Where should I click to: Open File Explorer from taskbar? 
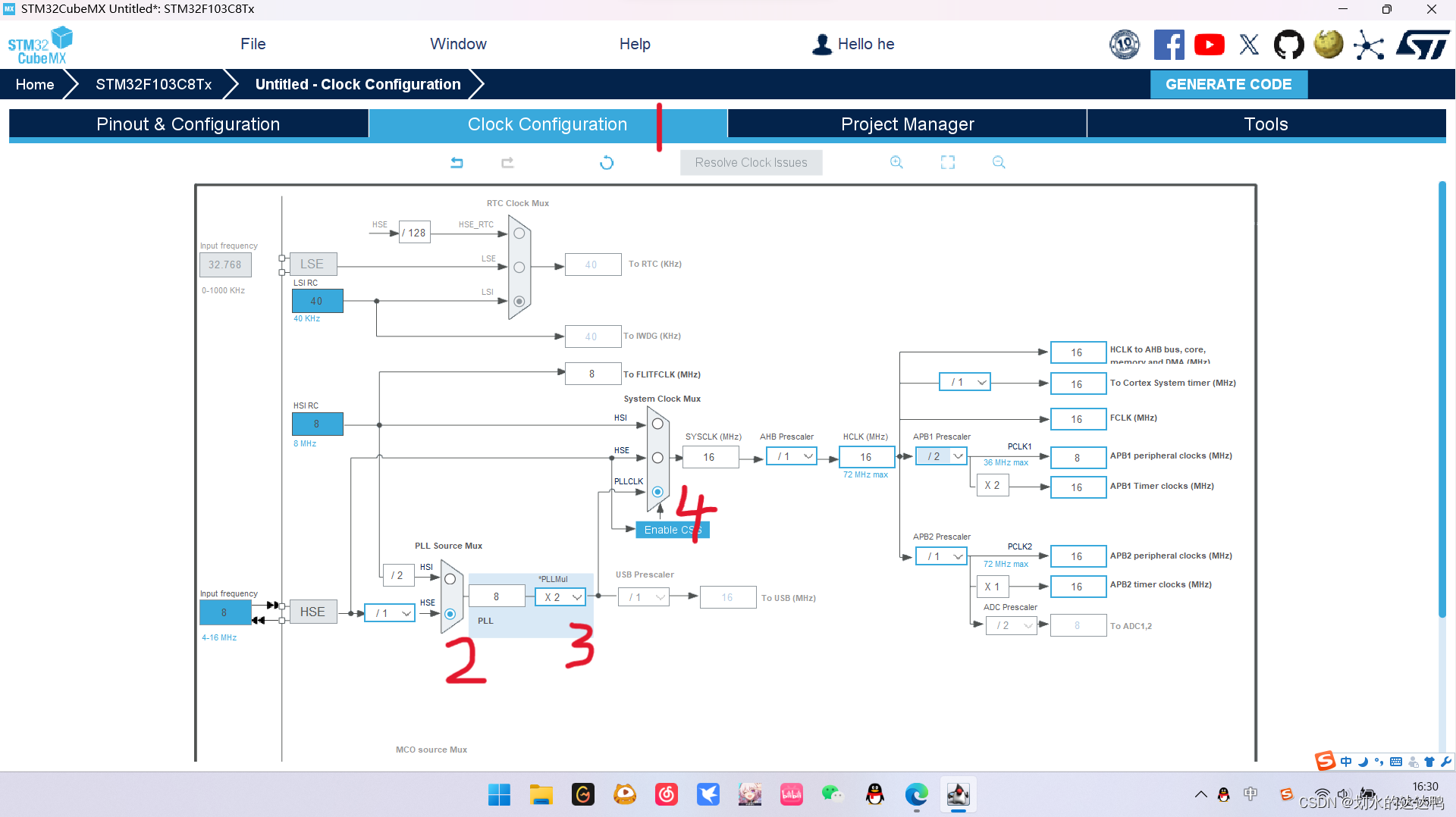click(541, 794)
